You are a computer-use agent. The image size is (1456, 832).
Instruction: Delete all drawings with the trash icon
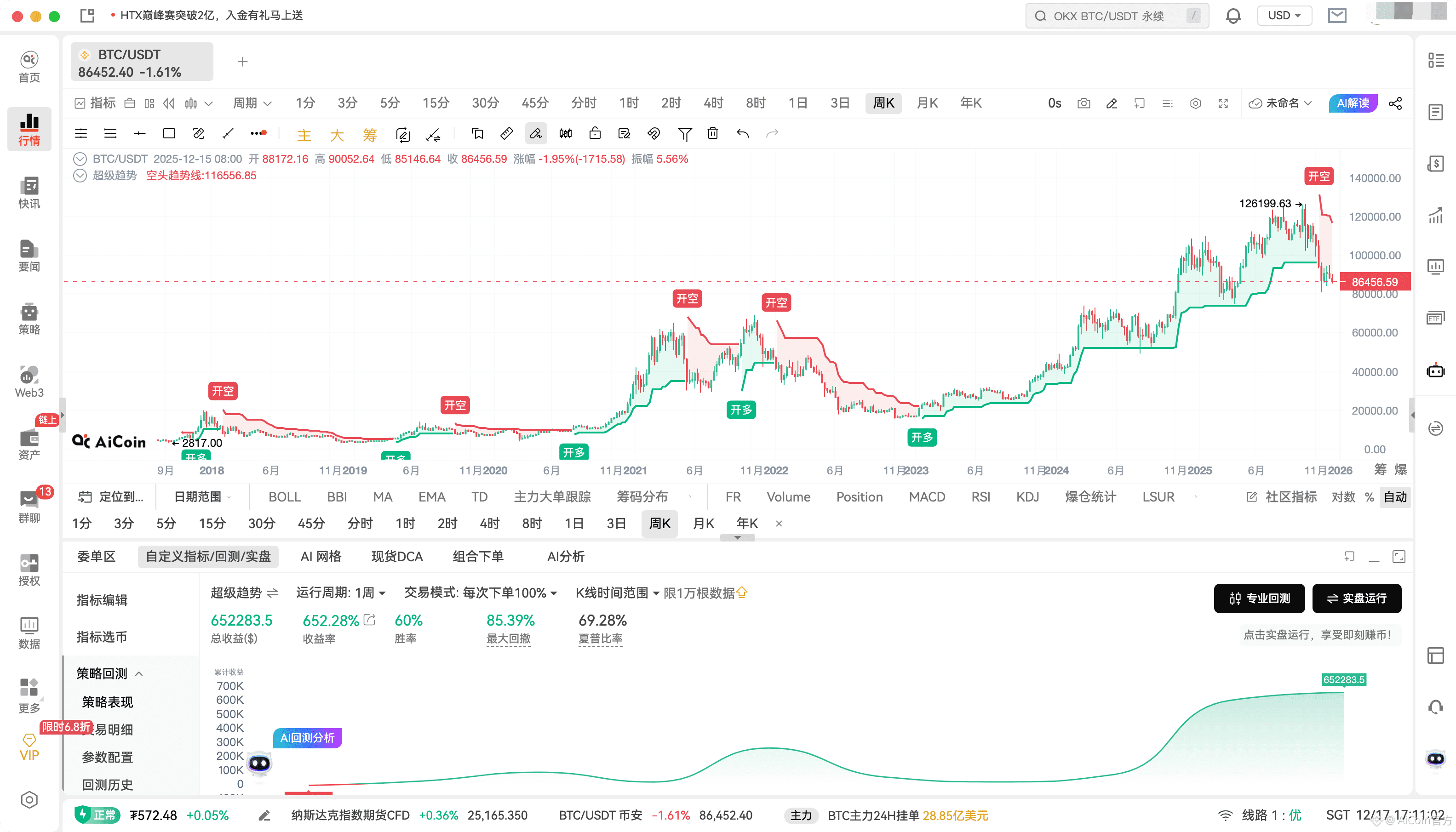pyautogui.click(x=712, y=133)
